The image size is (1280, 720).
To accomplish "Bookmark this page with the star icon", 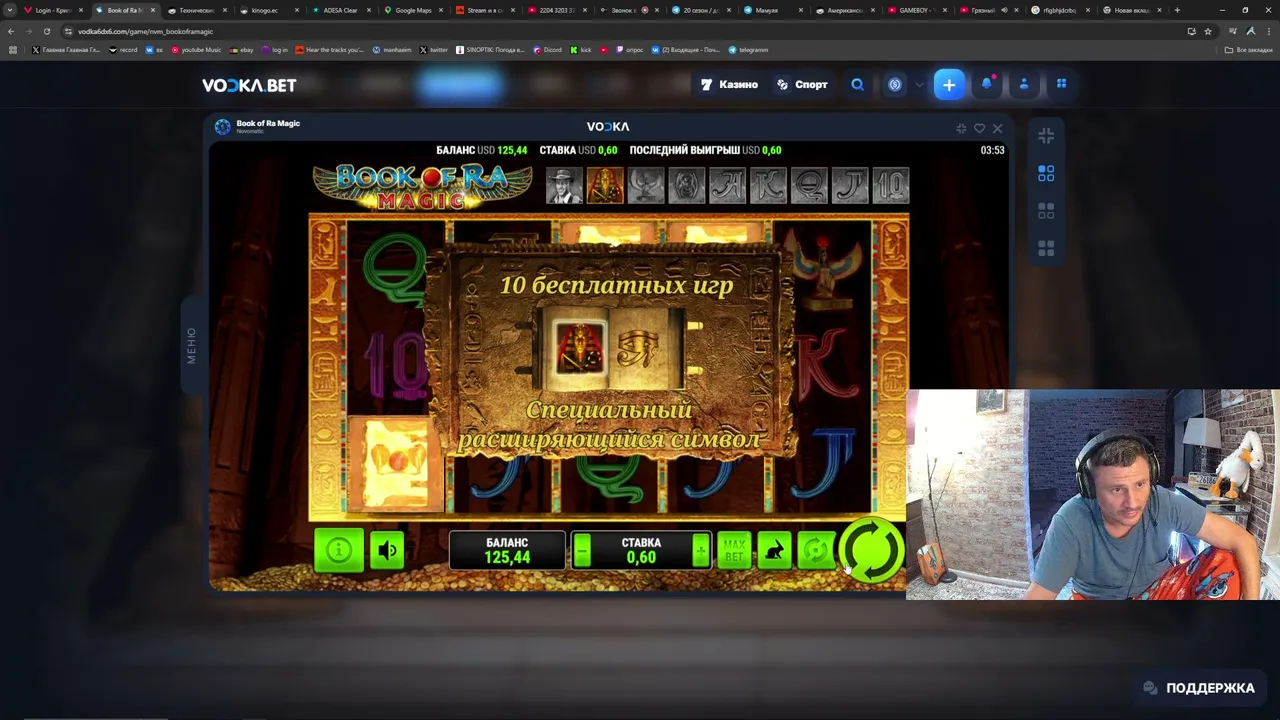I will (x=1208, y=31).
